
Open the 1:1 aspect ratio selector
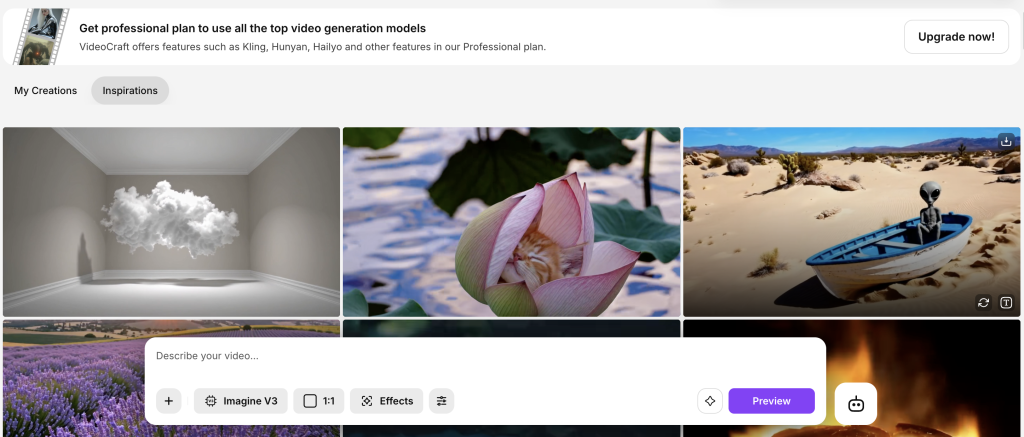tap(319, 401)
